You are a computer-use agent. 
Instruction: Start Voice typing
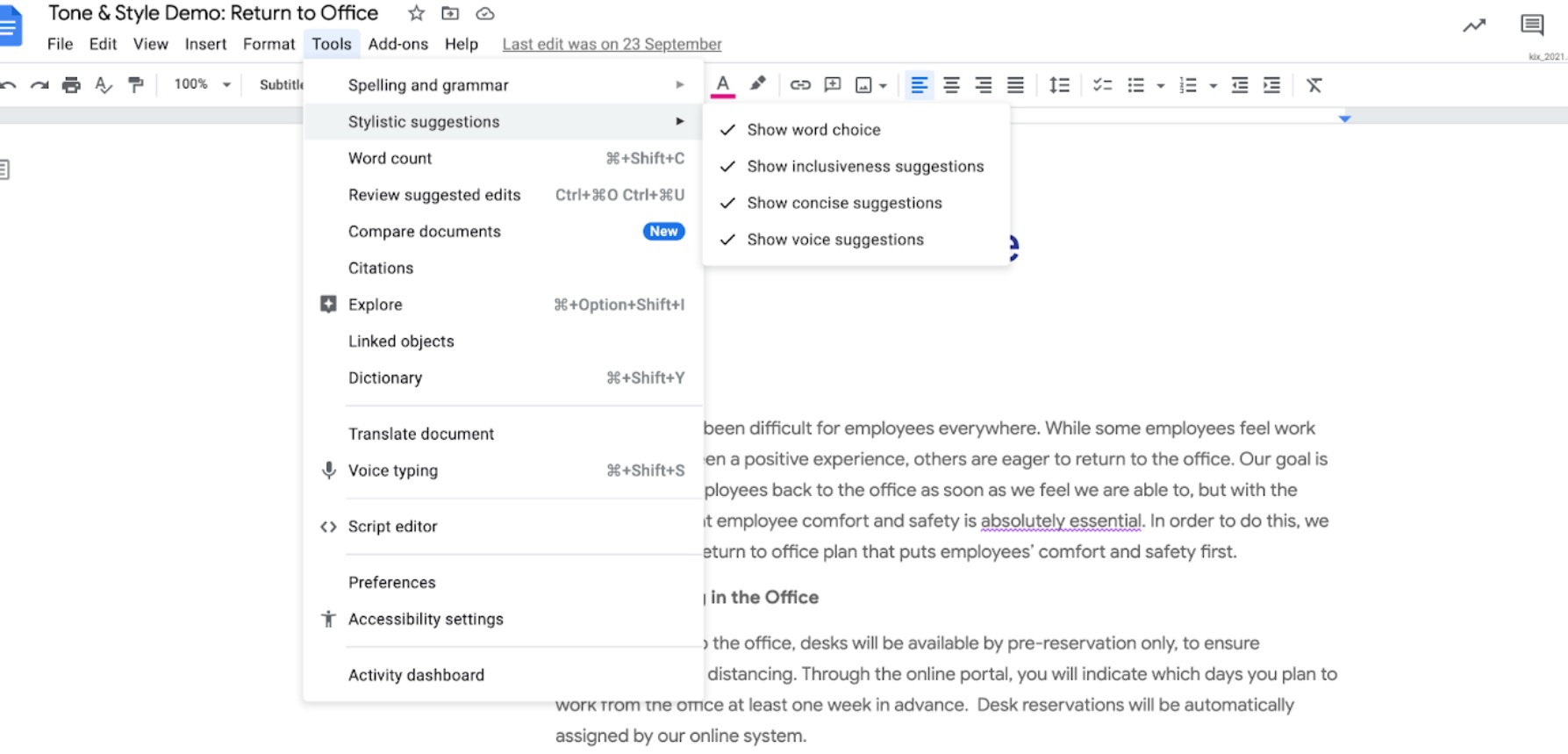(503, 471)
